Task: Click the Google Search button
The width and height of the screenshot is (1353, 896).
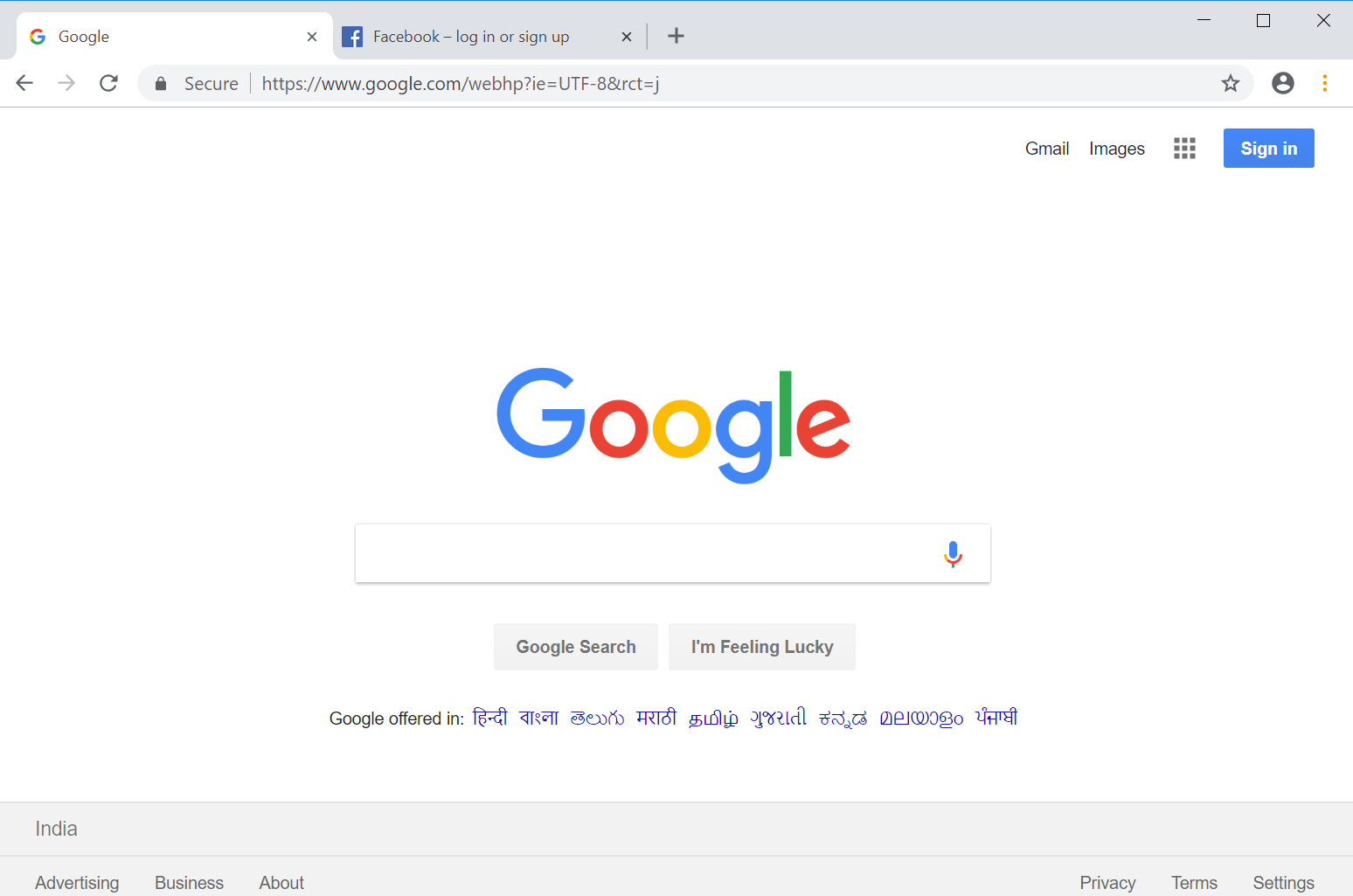Action: coord(576,647)
